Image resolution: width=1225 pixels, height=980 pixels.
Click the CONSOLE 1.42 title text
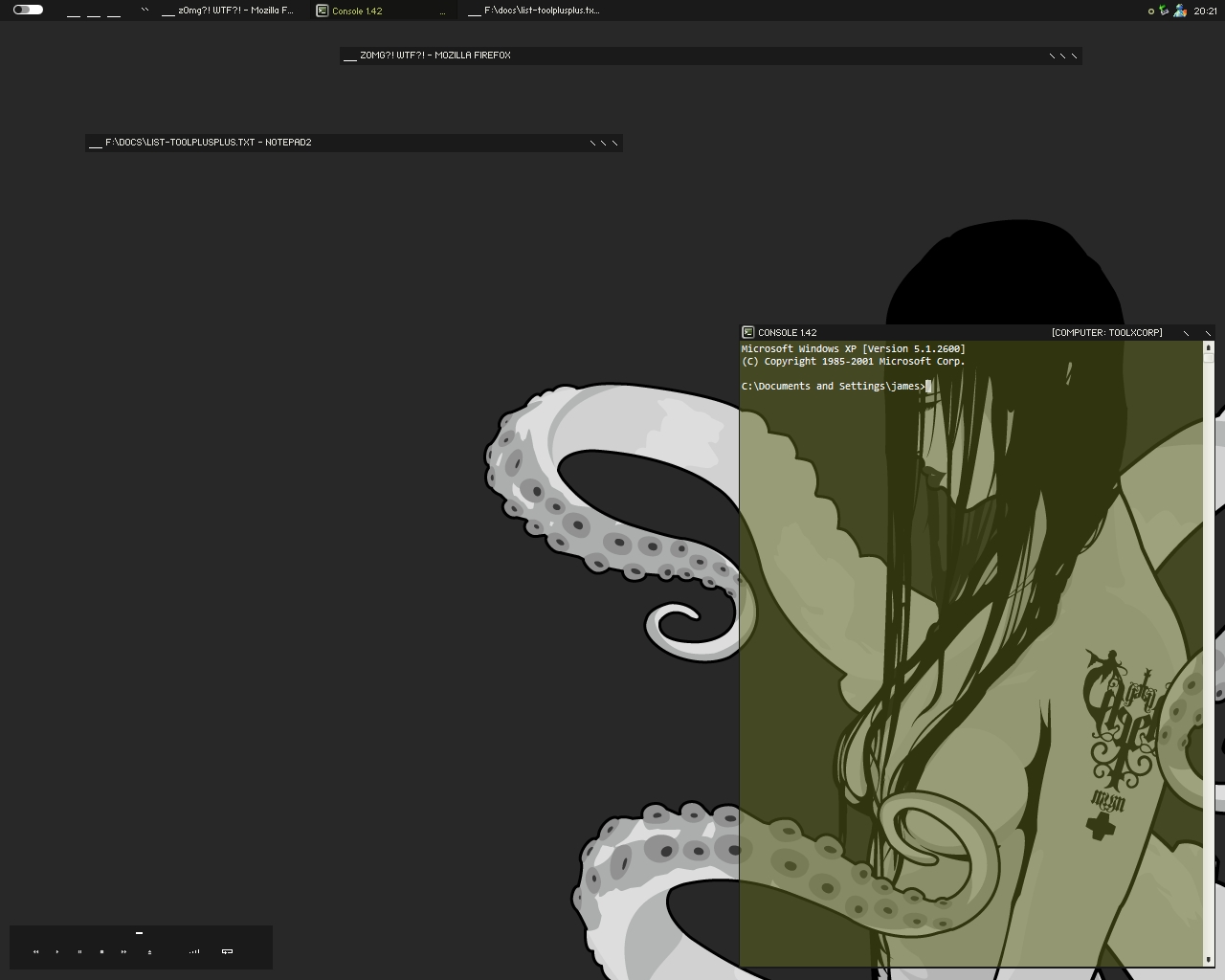[x=788, y=333]
